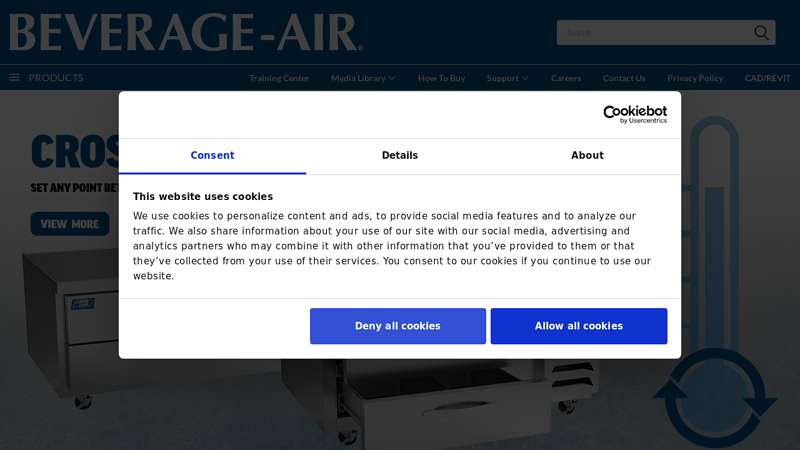Select the Consent tab
The height and width of the screenshot is (450, 800).
click(x=212, y=156)
